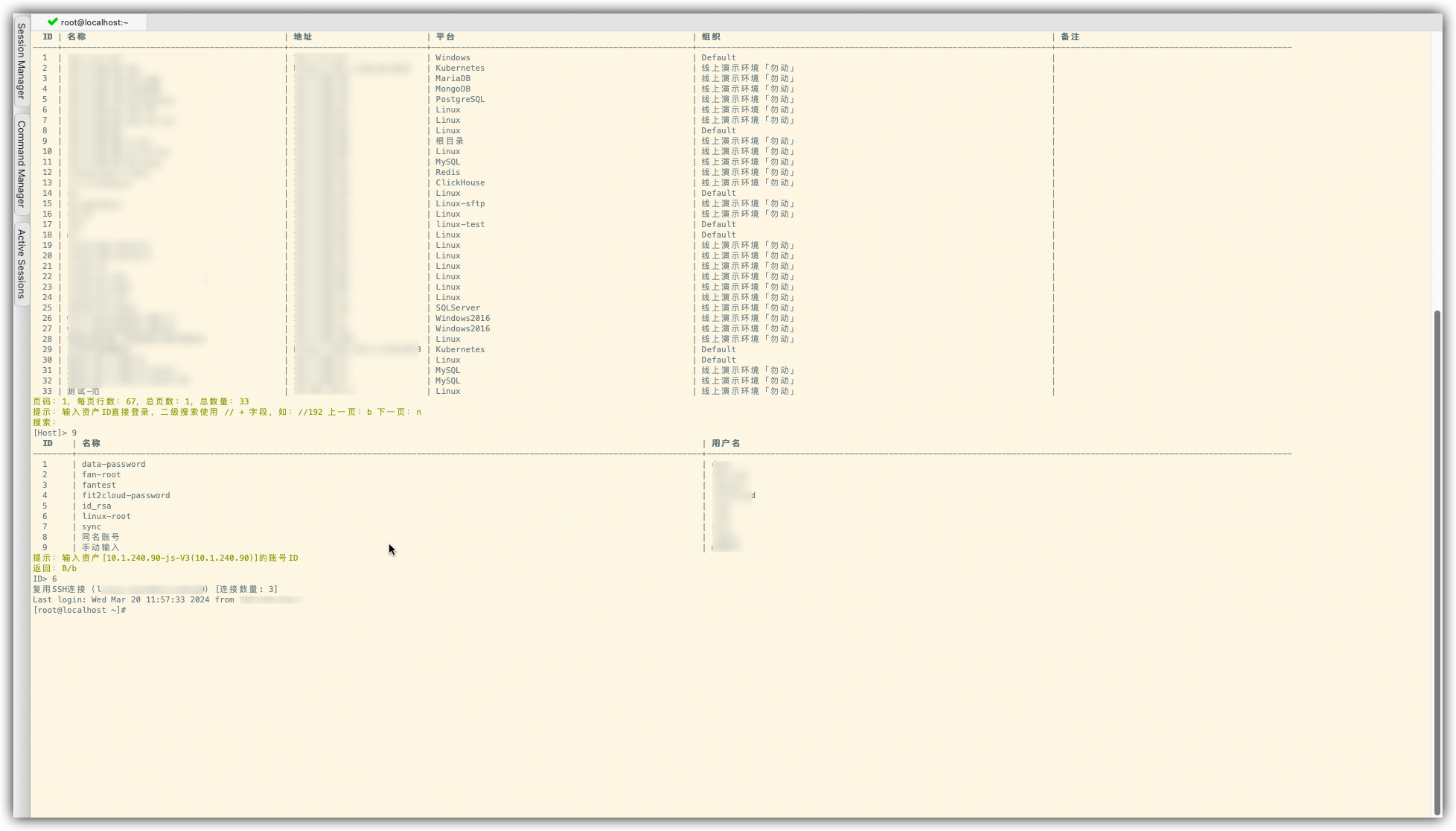Click the MariaDB platform entry
The width and height of the screenshot is (1456, 831).
[453, 78]
